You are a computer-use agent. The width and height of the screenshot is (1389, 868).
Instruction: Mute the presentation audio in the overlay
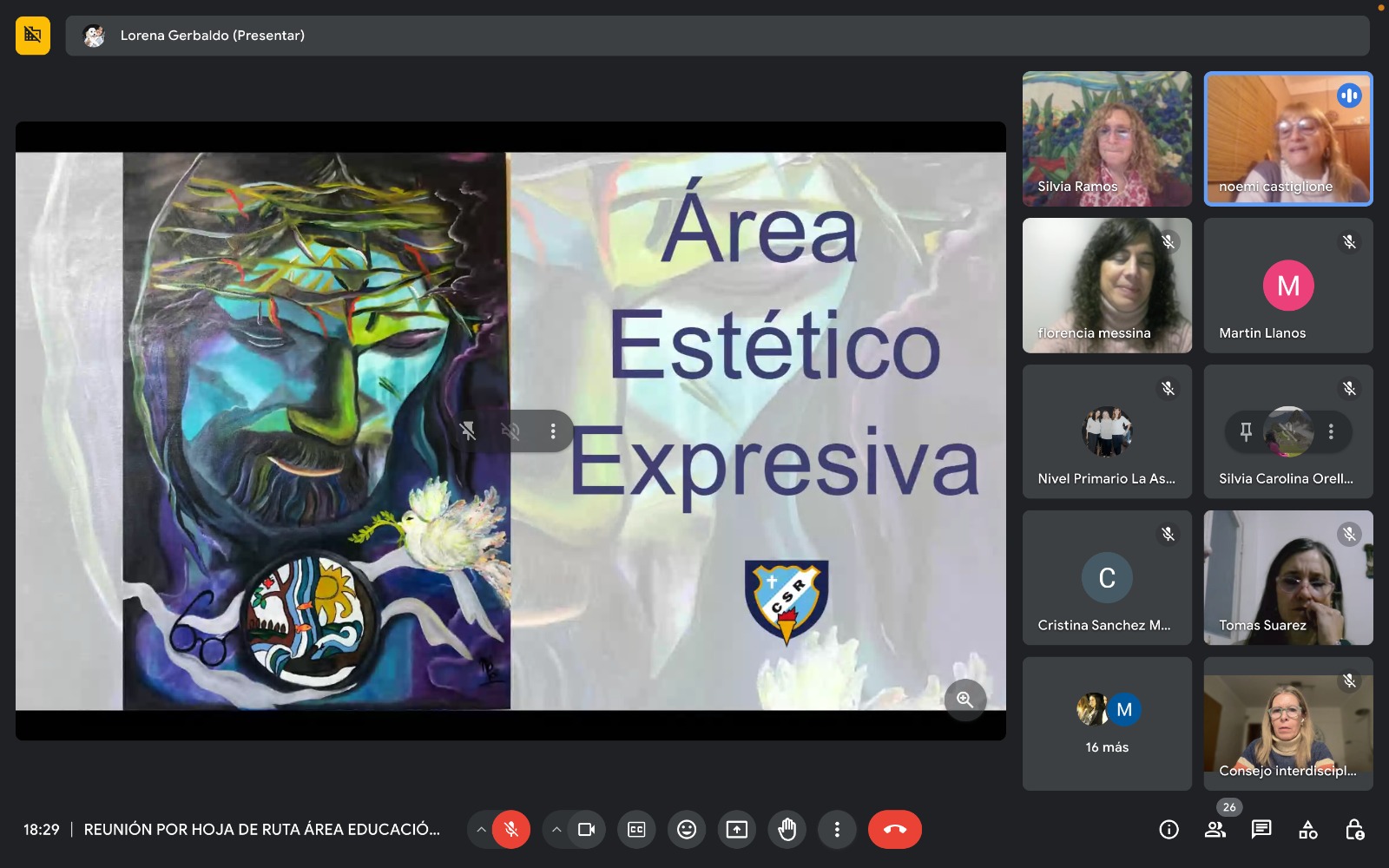click(510, 431)
